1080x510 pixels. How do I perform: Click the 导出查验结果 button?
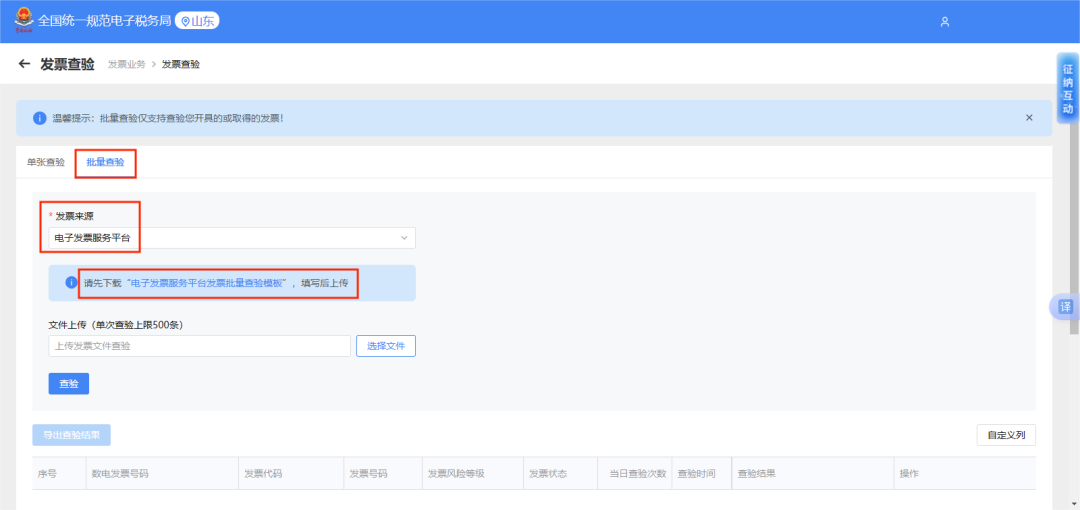(71, 435)
